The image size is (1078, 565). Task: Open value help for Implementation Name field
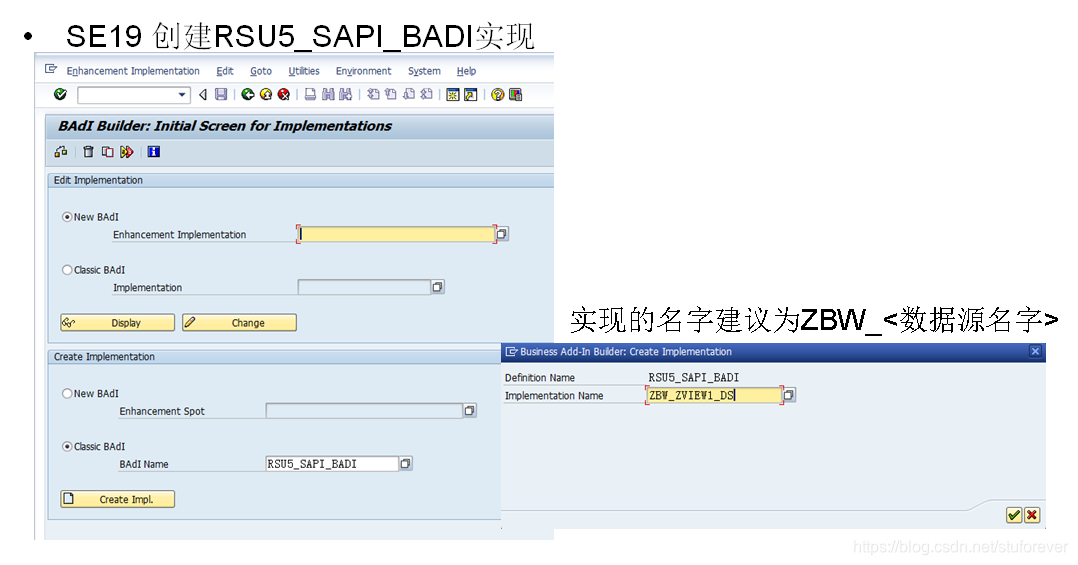pos(789,395)
